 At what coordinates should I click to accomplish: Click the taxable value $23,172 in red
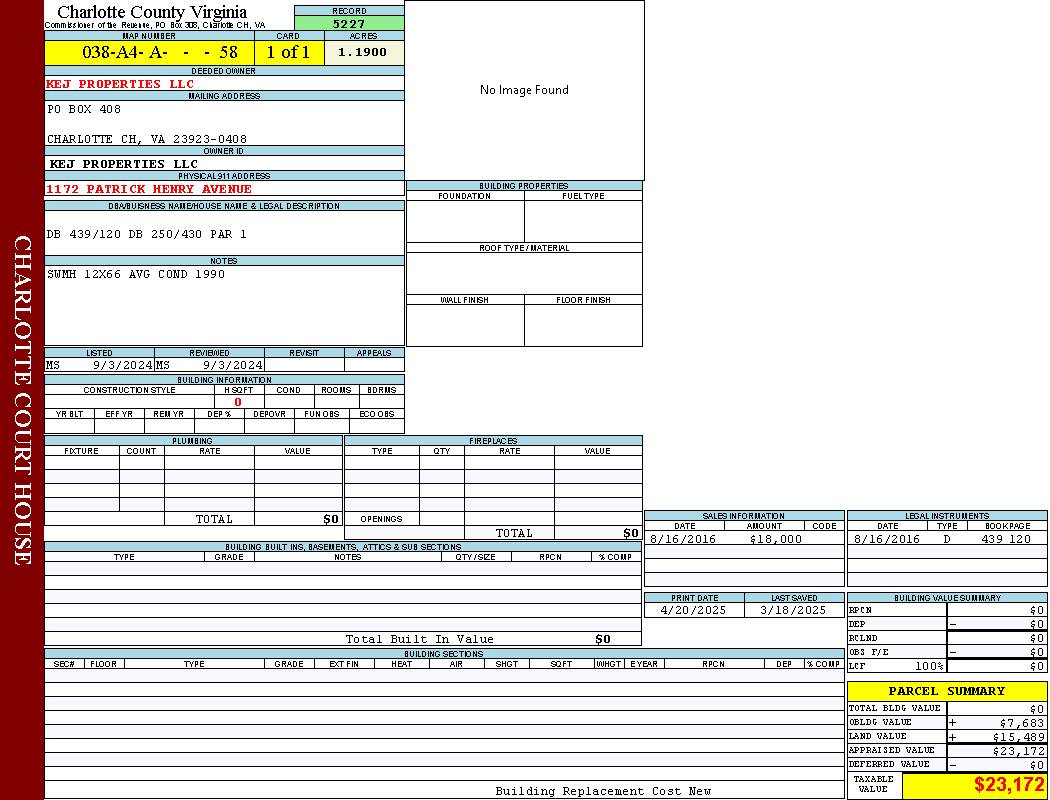tap(1009, 785)
